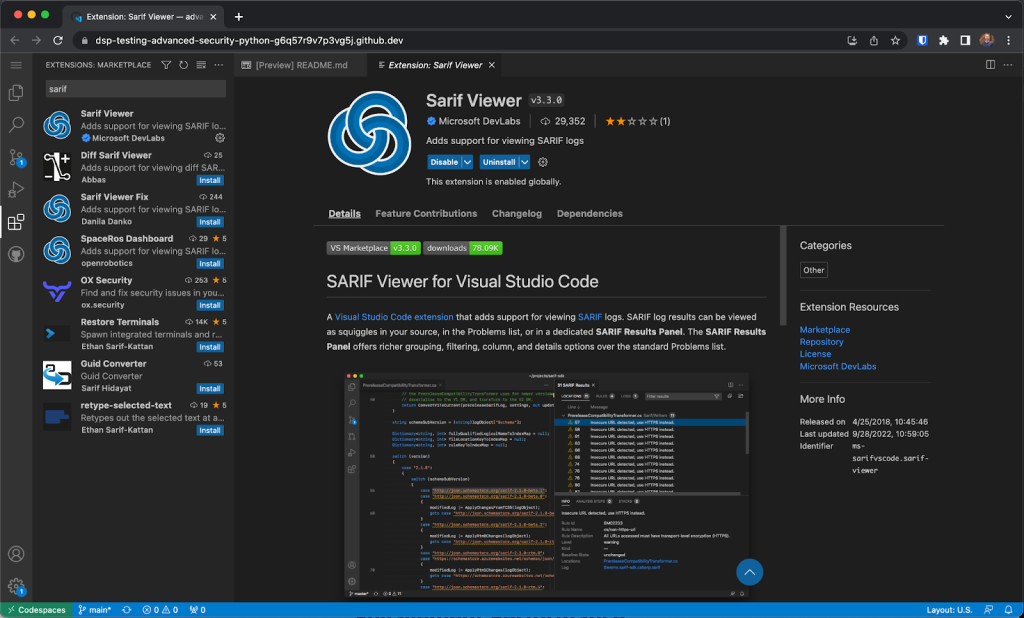
Task: Toggle the hamburger application menu
Action: pos(16,65)
